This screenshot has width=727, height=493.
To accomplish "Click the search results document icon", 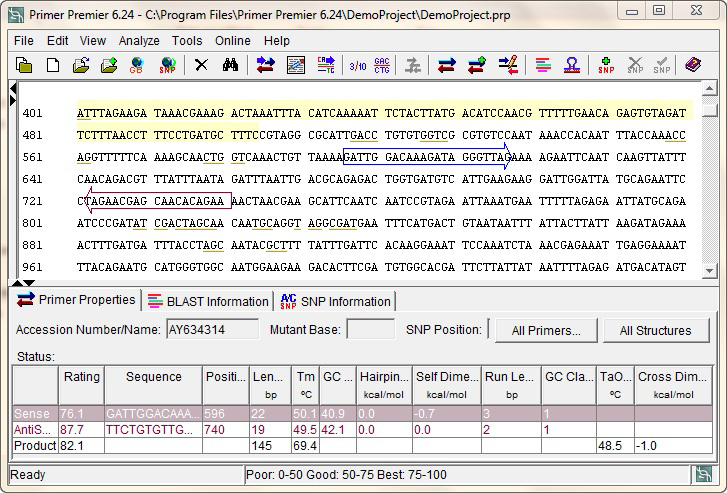I will [x=296, y=65].
